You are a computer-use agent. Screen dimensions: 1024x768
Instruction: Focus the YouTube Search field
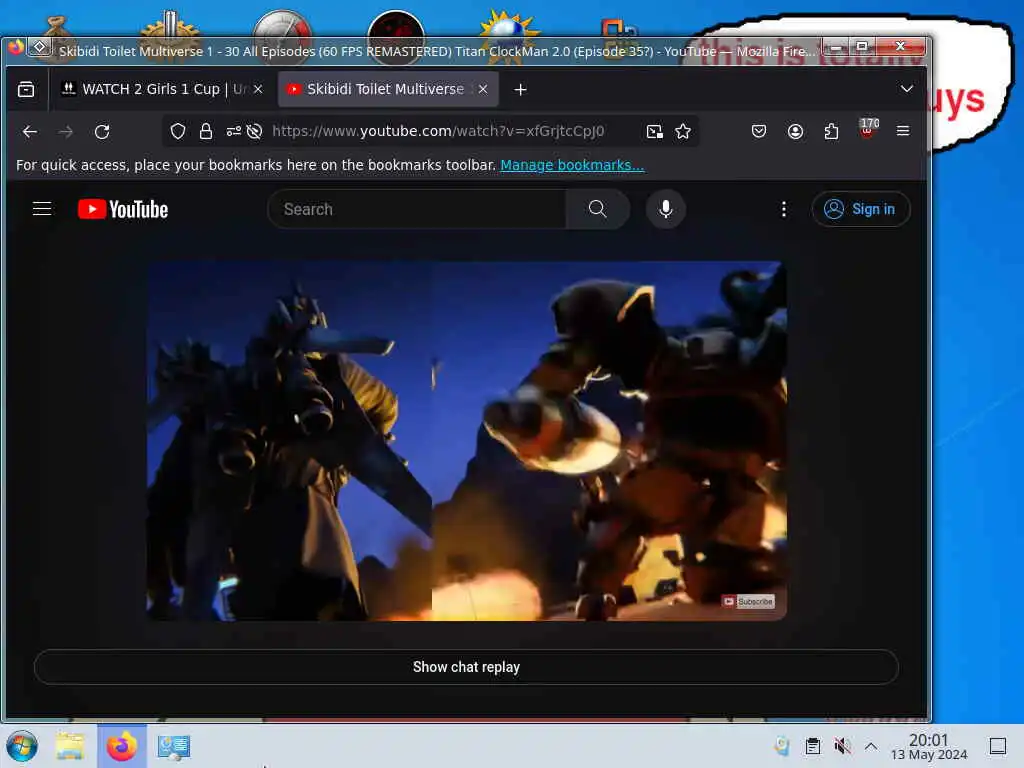point(417,209)
